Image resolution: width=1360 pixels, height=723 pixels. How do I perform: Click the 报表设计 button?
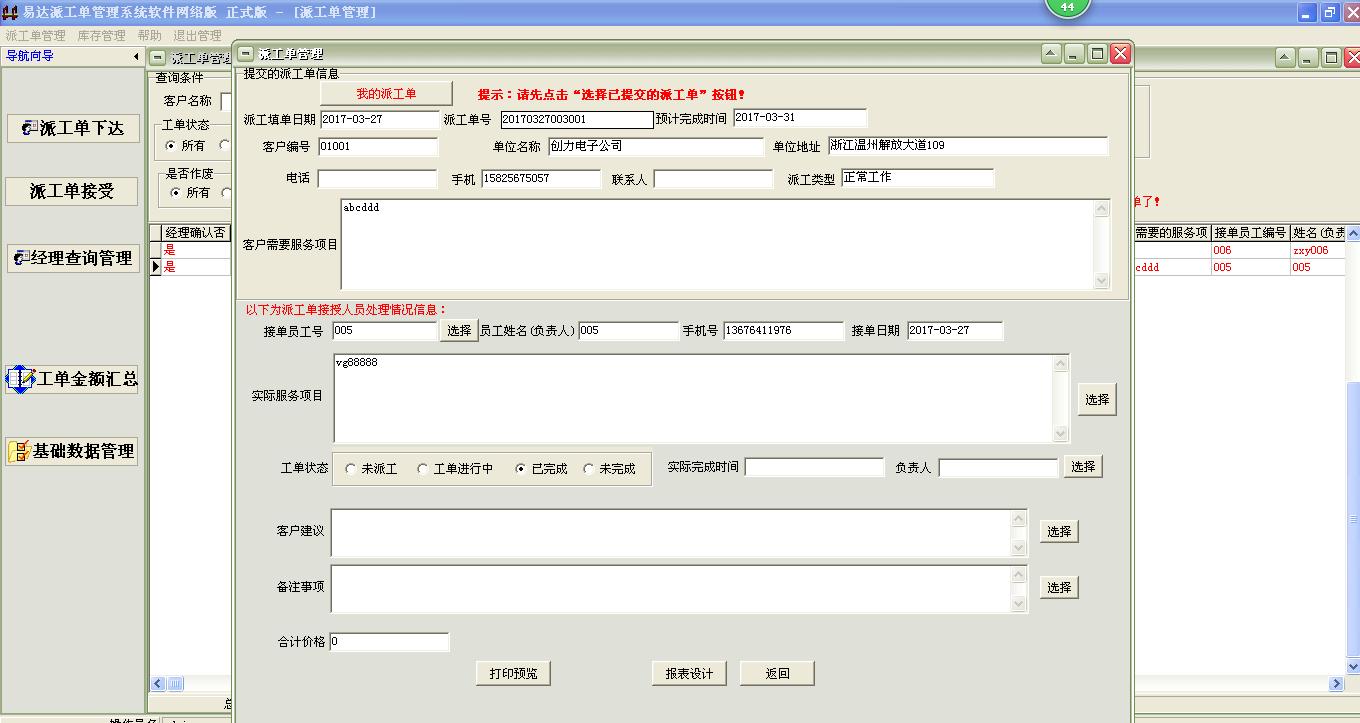click(x=689, y=673)
